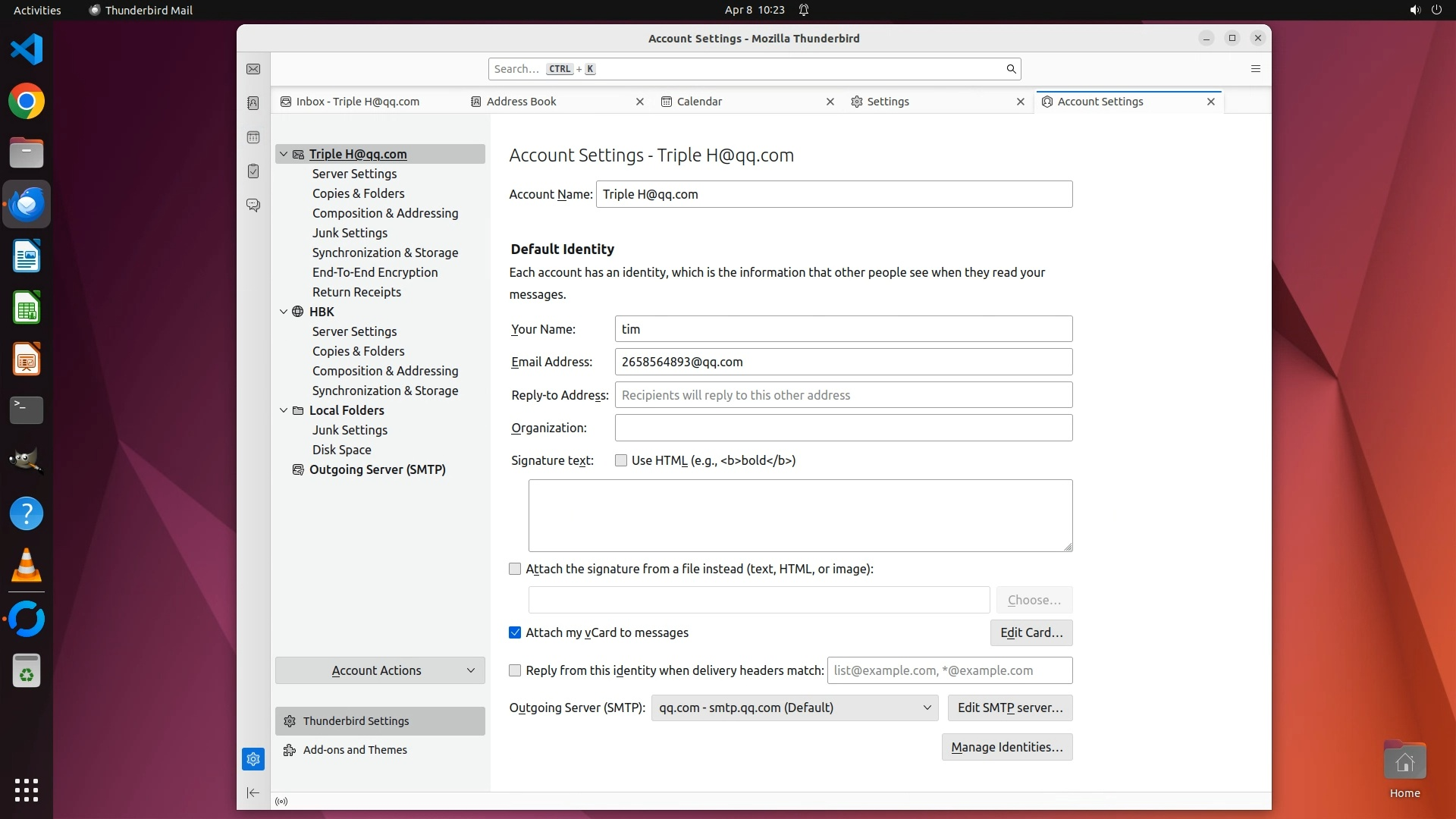Viewport: 1456px width, 819px height.
Task: Click the Reply-to Address input field
Action: click(843, 395)
